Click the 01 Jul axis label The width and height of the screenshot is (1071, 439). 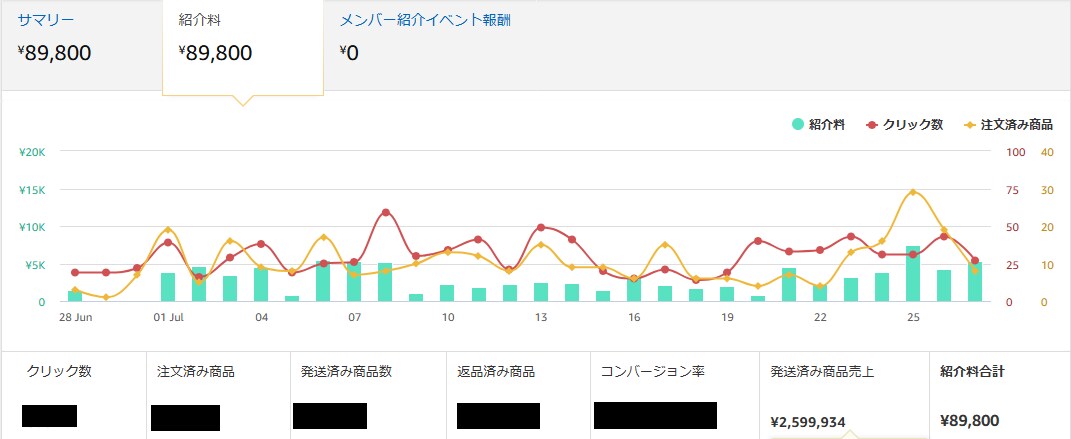tap(168, 317)
